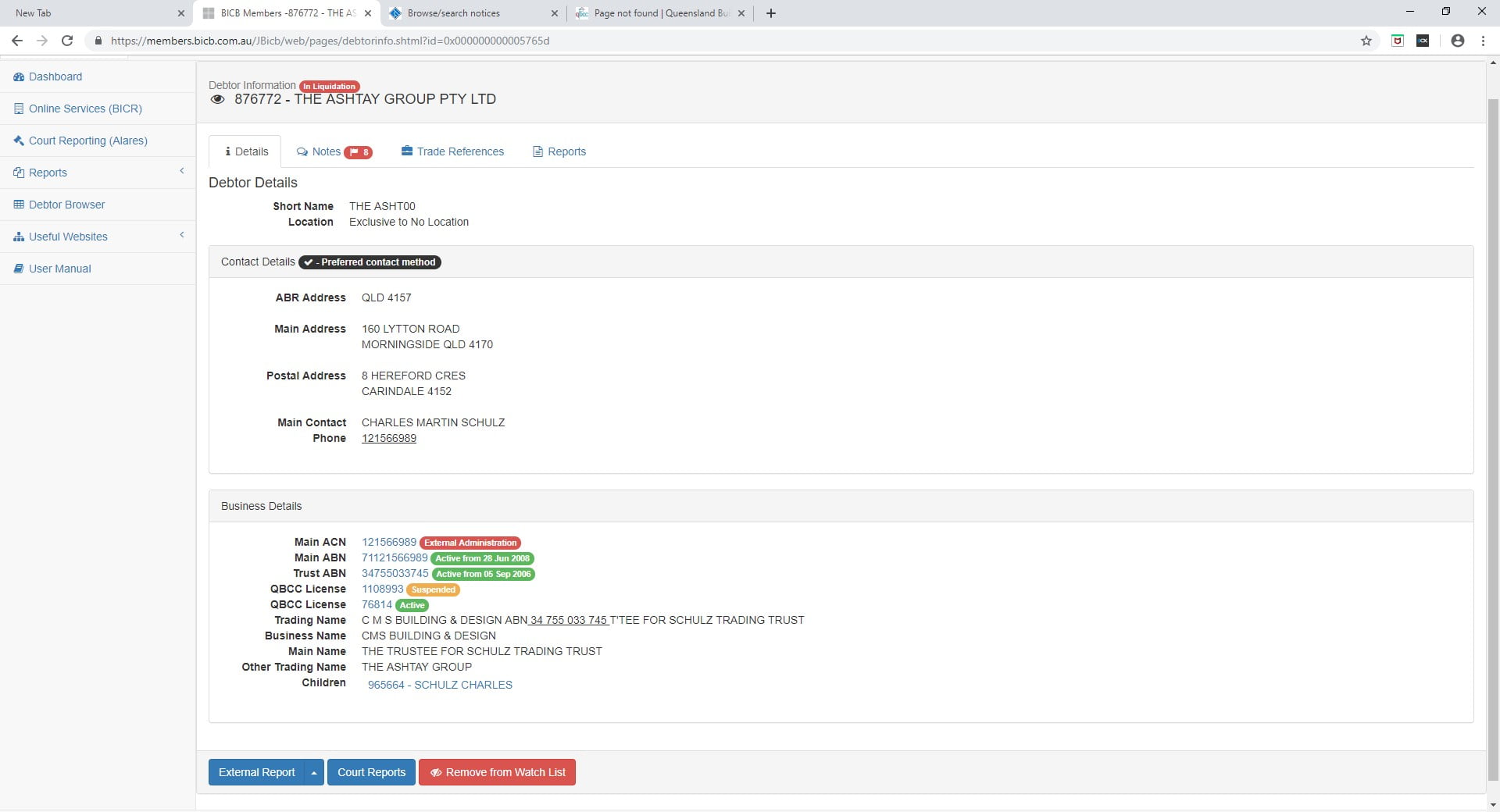1500x812 pixels.
Task: Open the External Report dropdown arrow
Action: tap(314, 772)
